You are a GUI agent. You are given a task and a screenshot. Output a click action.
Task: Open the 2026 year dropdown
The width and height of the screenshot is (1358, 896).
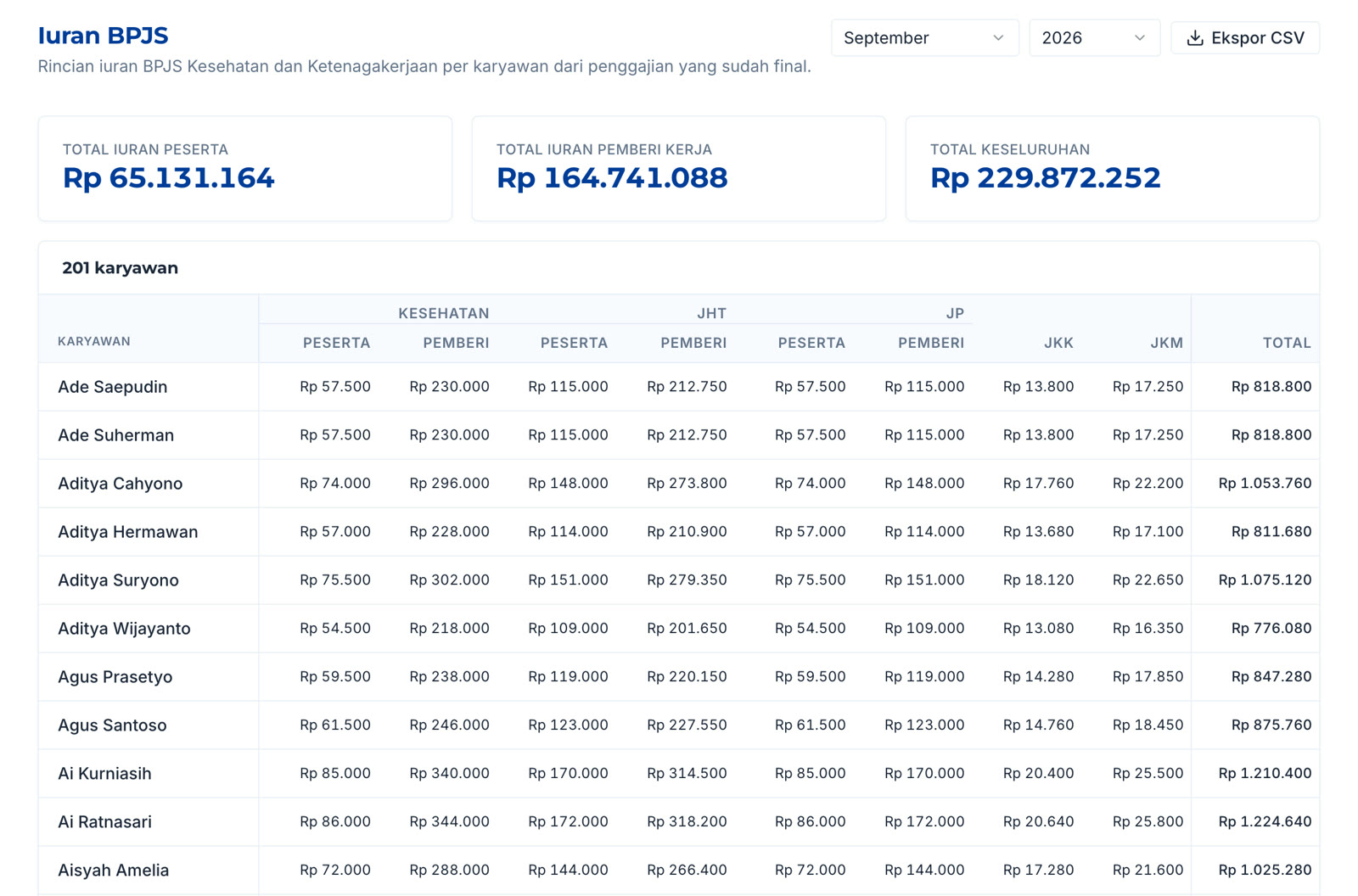coord(1094,38)
